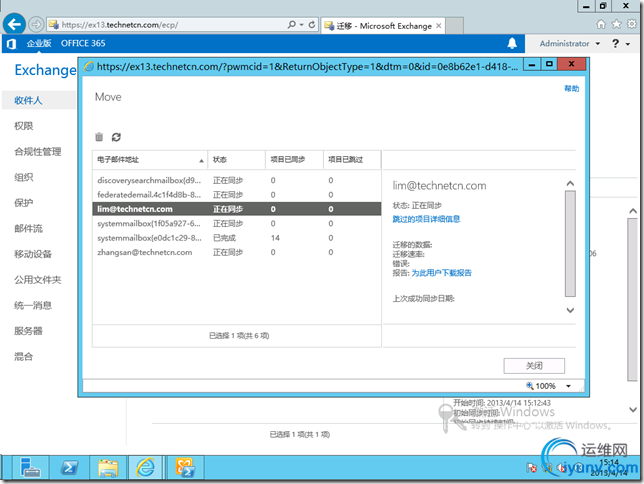Click 为此用户下载报告 link
This screenshot has height=484, width=644.
(x=442, y=273)
